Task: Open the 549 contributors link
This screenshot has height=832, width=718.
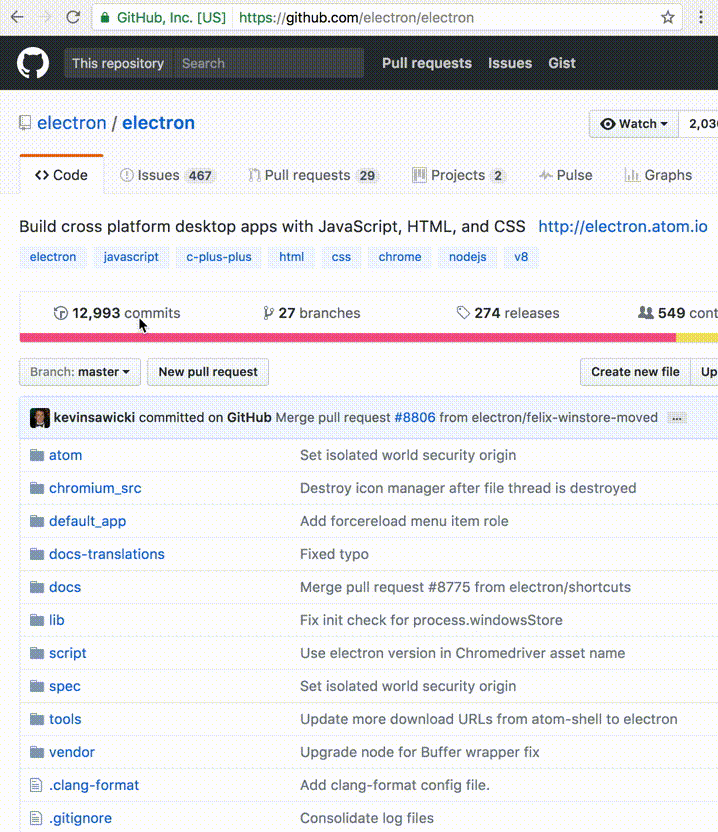Action: (678, 313)
